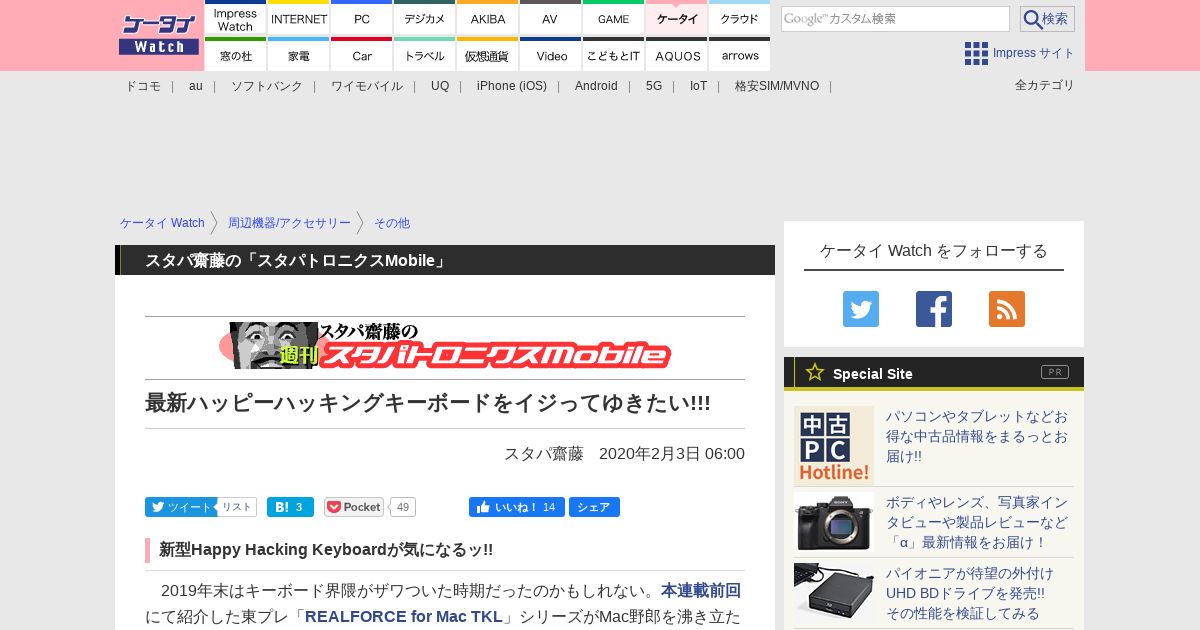1200x630 pixels.
Task: Click the Pioneer BD drive thumbnail
Action: pos(834,592)
